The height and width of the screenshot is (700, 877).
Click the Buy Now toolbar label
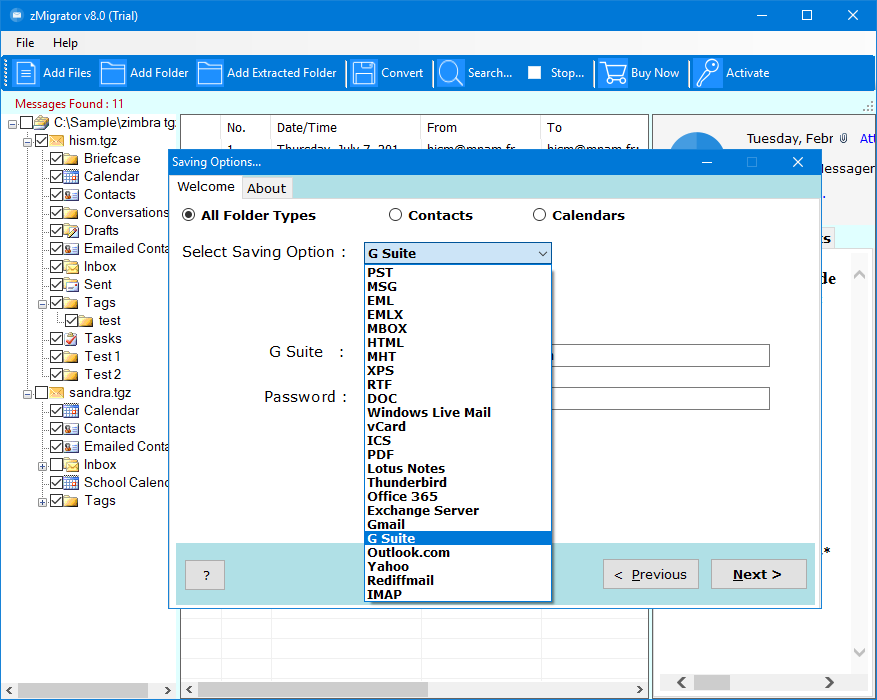pyautogui.click(x=655, y=73)
